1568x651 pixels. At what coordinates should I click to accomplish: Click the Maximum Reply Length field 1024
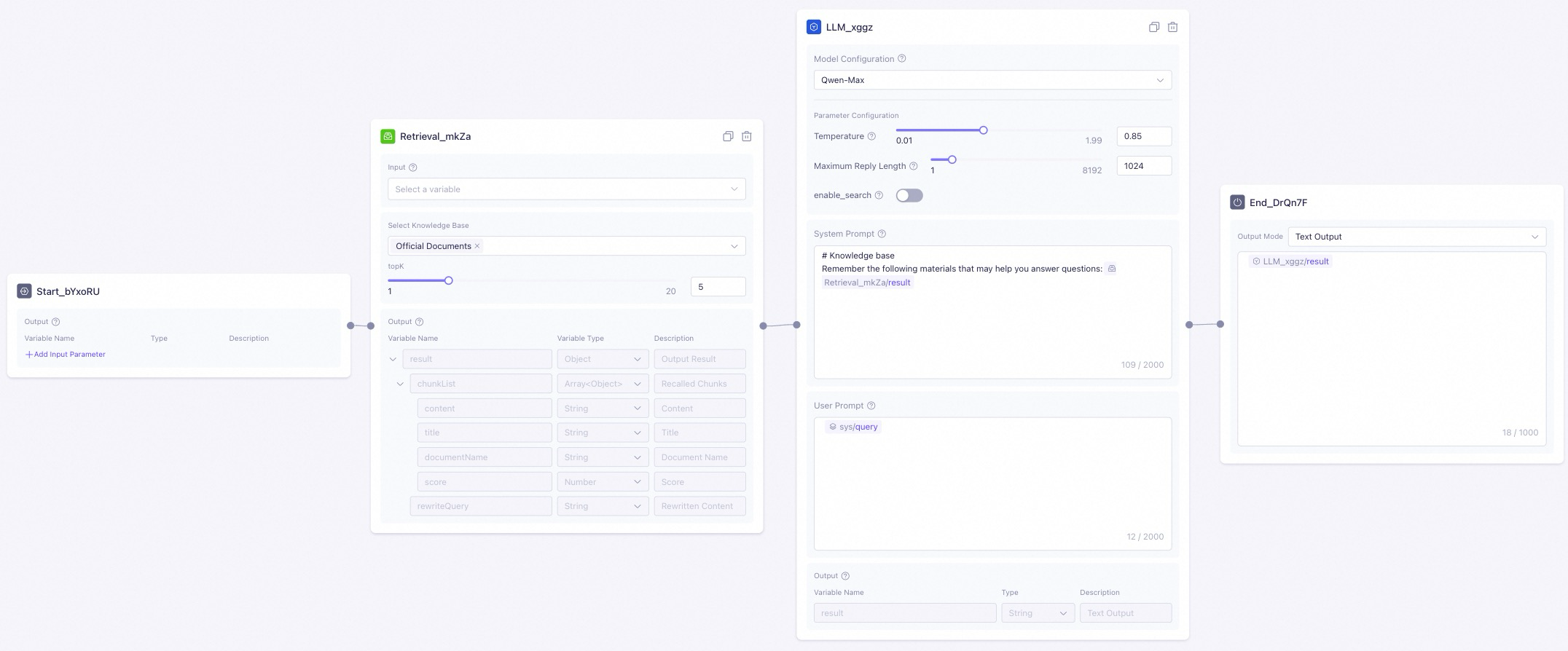point(1144,166)
